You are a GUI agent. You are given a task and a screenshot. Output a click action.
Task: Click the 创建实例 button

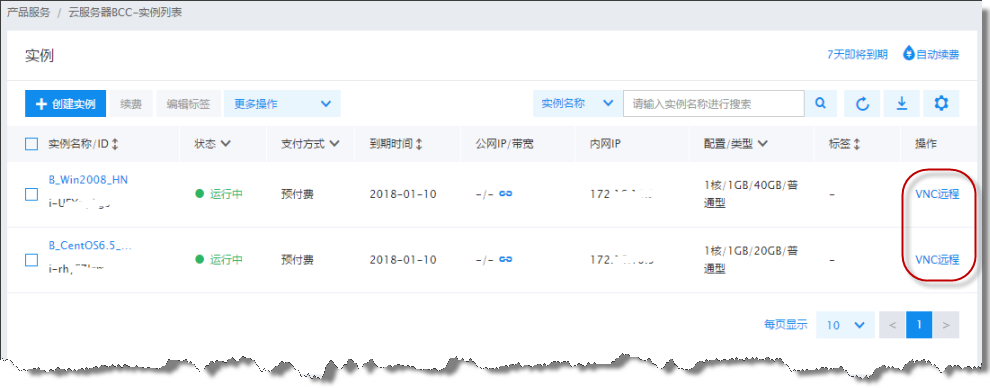pos(66,104)
